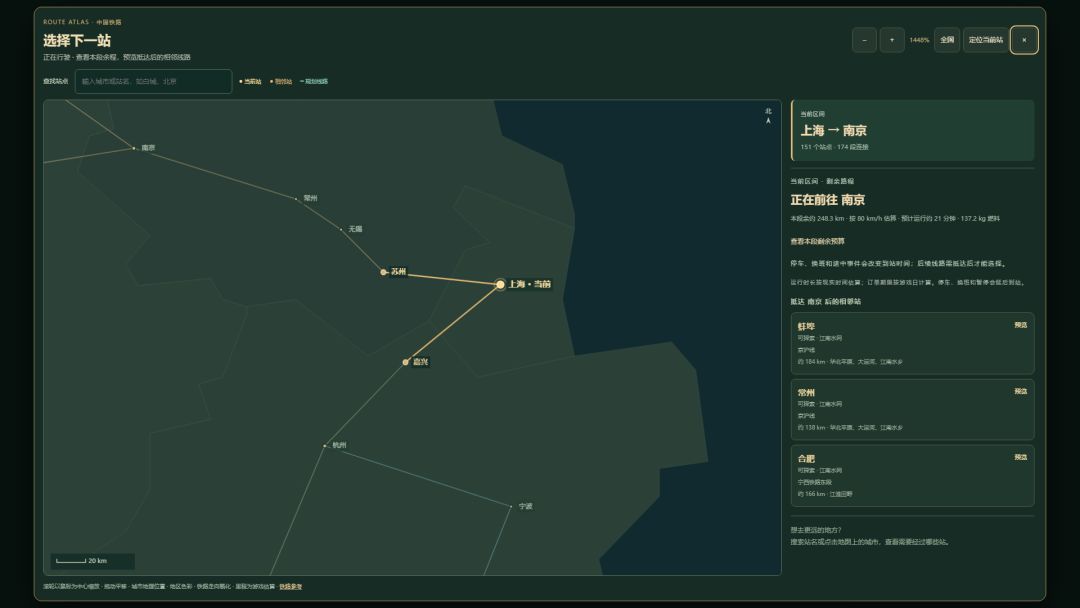The height and width of the screenshot is (608, 1080).
Task: Click the 151 station count text
Action: 834,147
